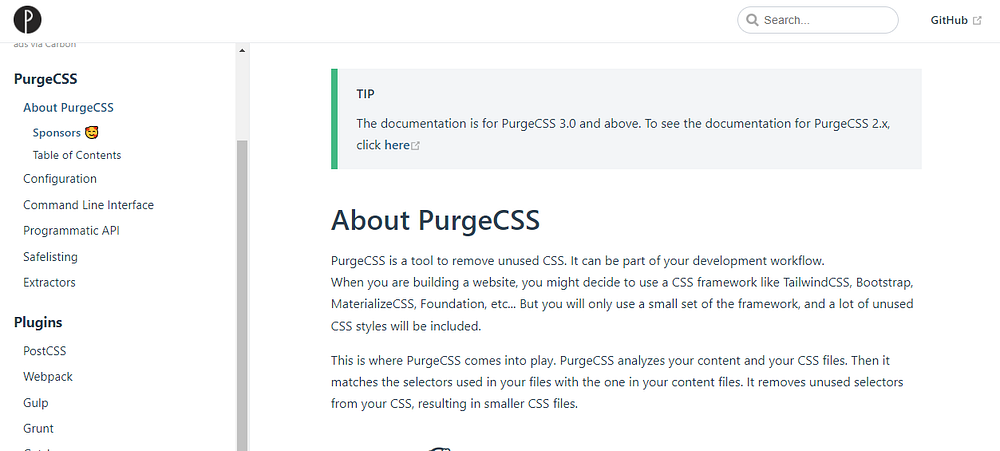Open the Configuration page
The height and width of the screenshot is (451, 1000).
pos(60,179)
